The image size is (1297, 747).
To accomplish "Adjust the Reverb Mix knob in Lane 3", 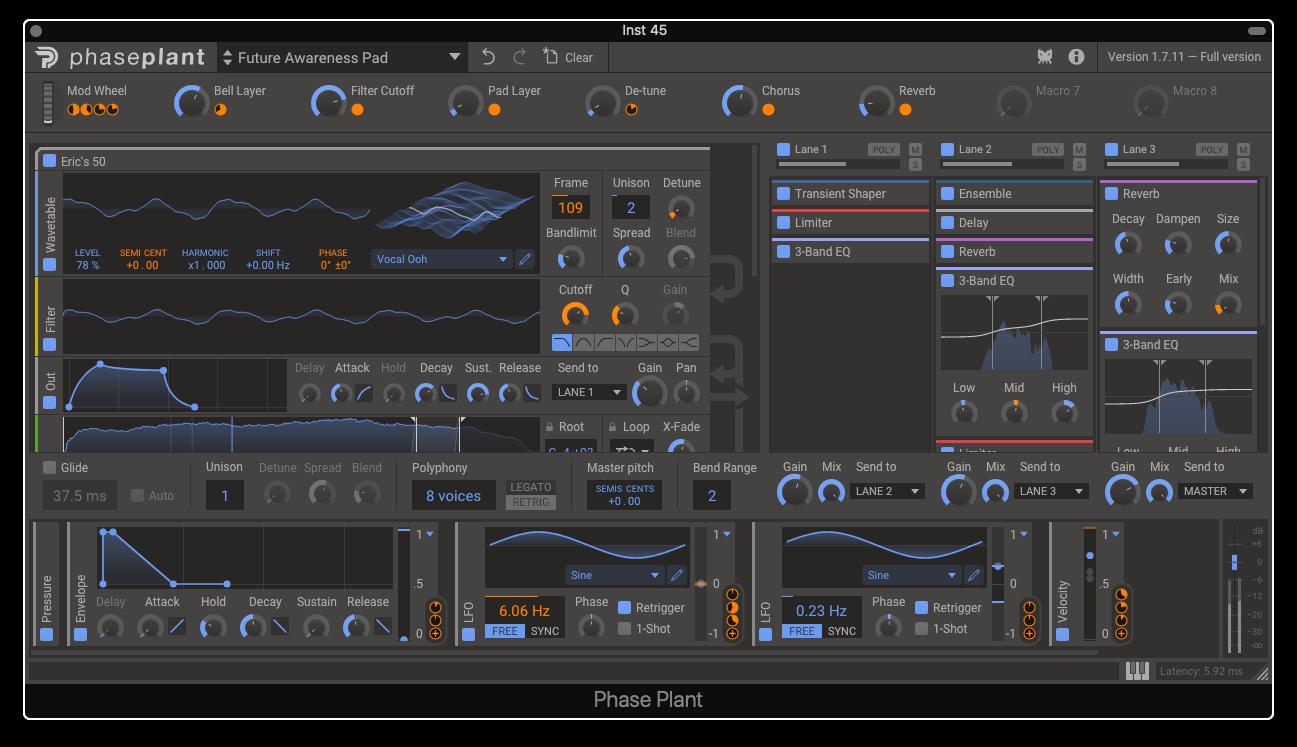I will click(x=1227, y=303).
